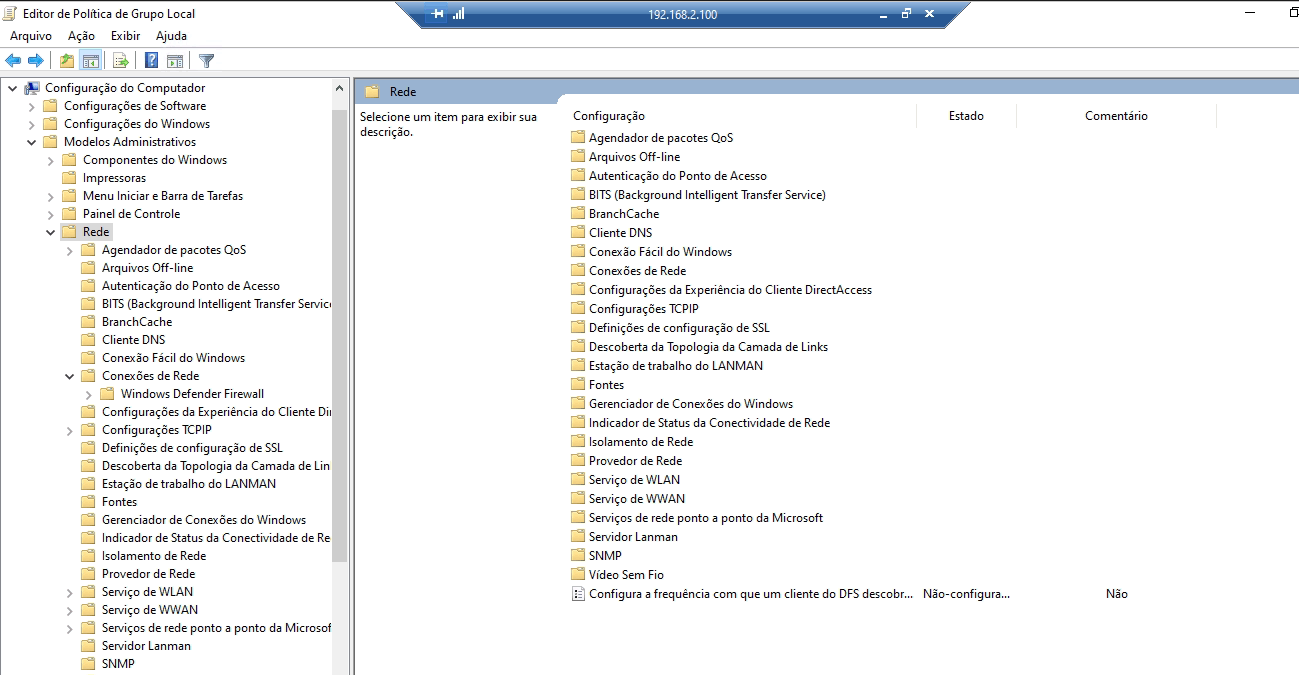1299x675 pixels.
Task: Expand Painel de Controle in tree
Action: tap(50, 214)
